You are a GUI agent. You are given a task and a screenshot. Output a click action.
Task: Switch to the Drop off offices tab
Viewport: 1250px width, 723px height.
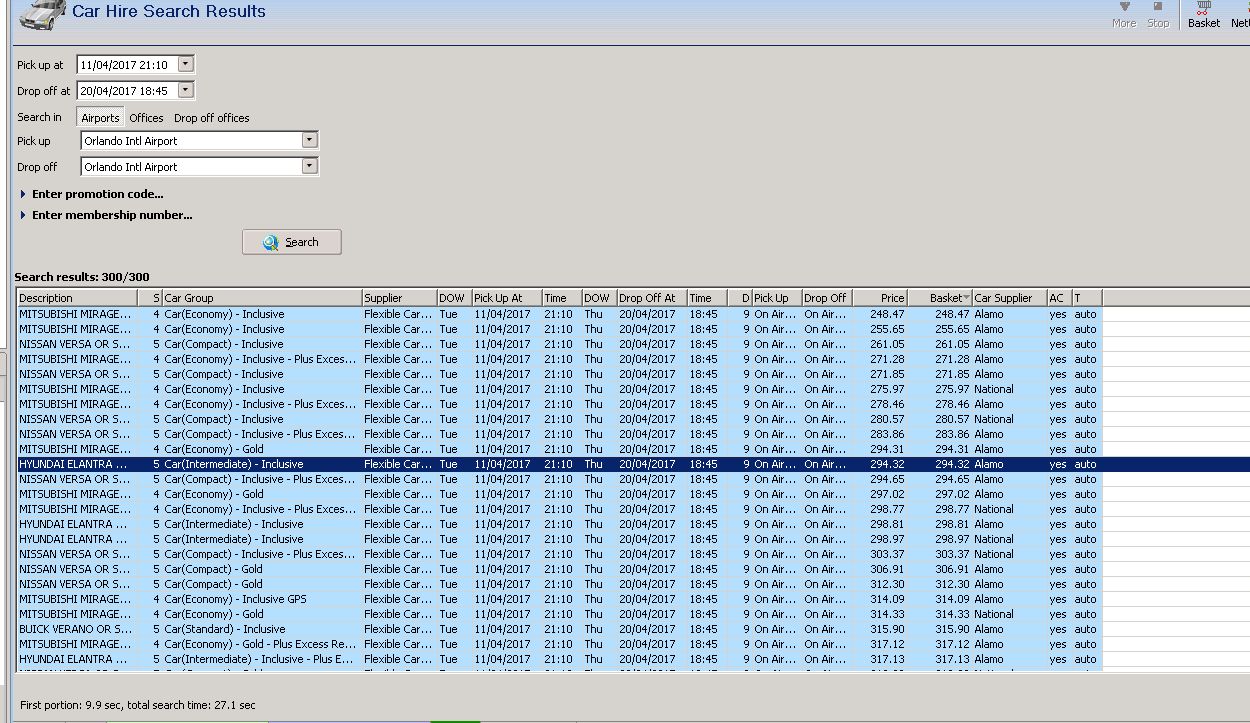coord(212,118)
